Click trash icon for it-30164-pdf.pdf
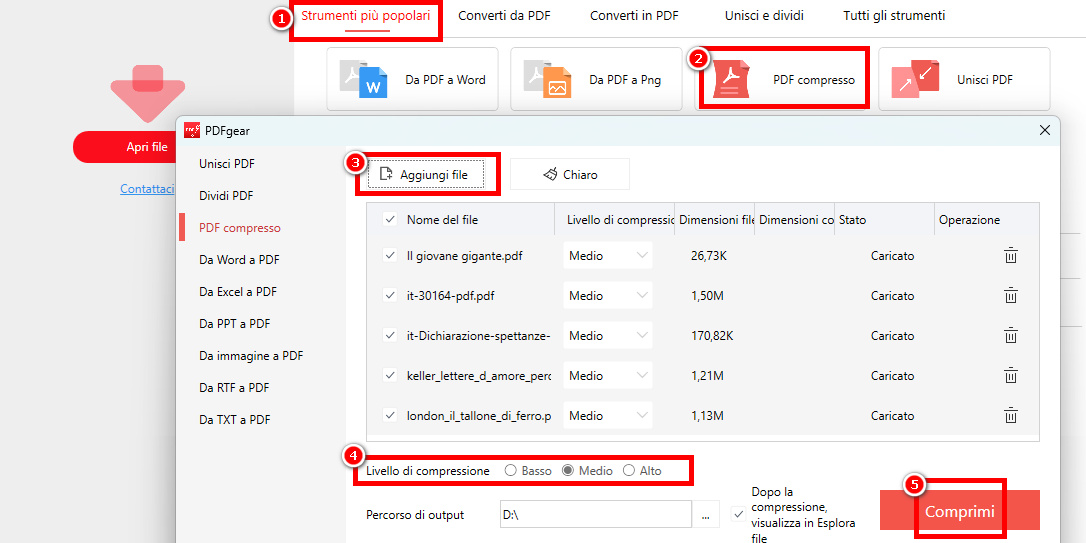This screenshot has width=1086, height=543. click(1011, 296)
